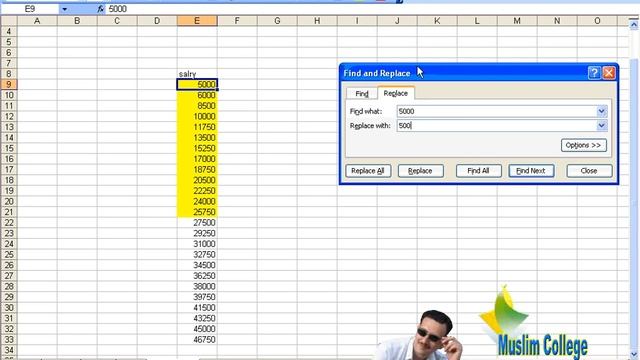Select column E header

[197, 21]
